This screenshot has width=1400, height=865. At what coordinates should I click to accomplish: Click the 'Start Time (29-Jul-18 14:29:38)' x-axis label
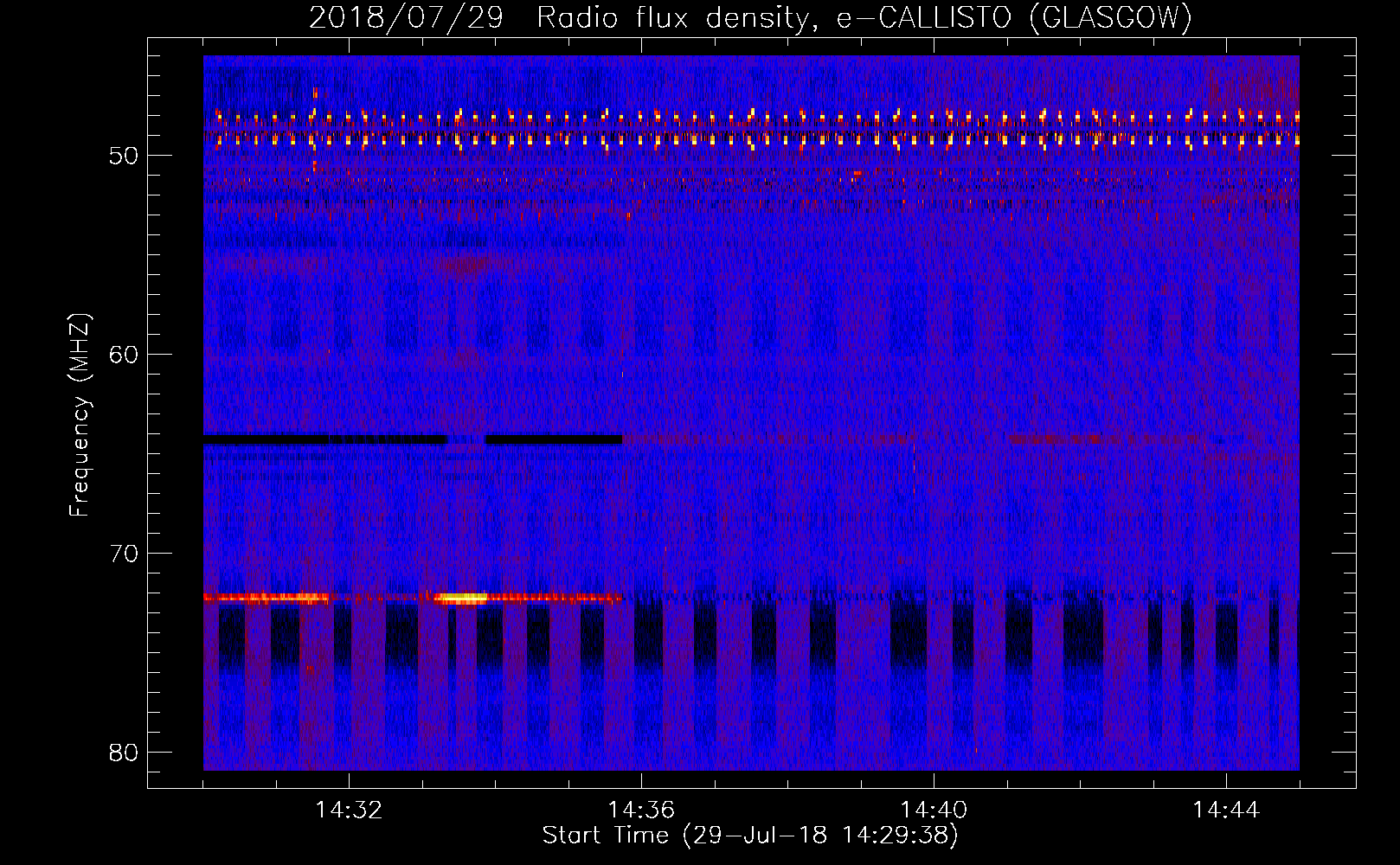coord(750,836)
